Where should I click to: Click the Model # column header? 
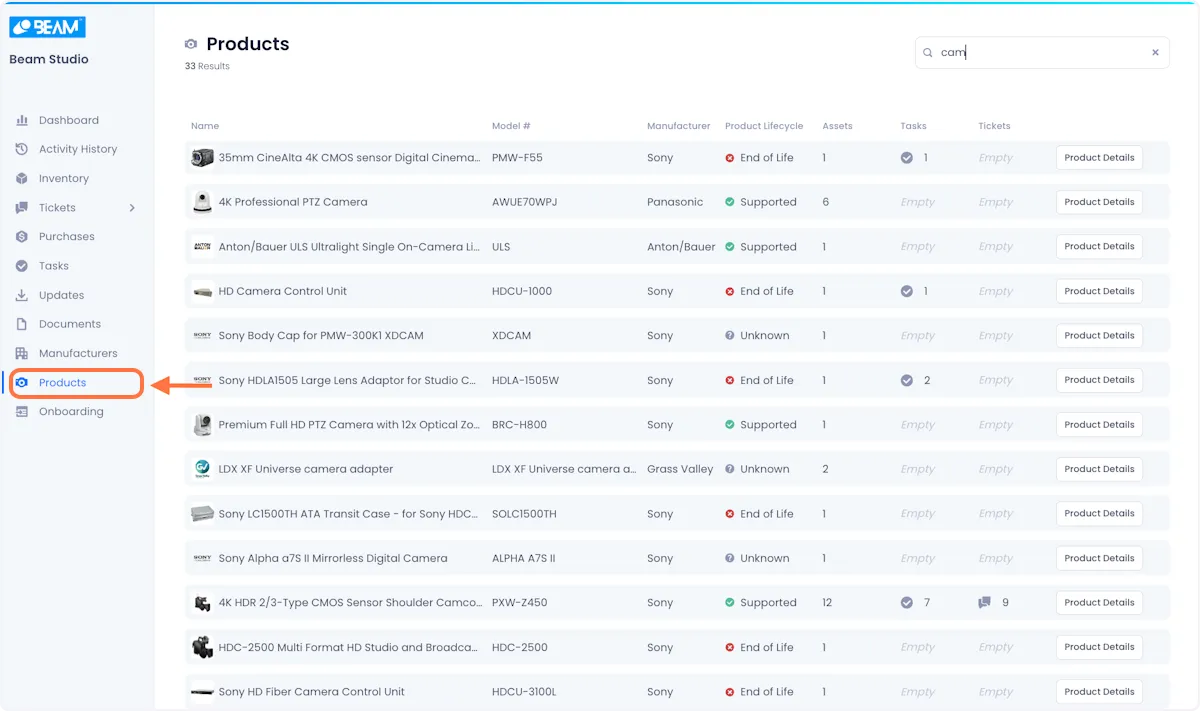click(x=511, y=126)
